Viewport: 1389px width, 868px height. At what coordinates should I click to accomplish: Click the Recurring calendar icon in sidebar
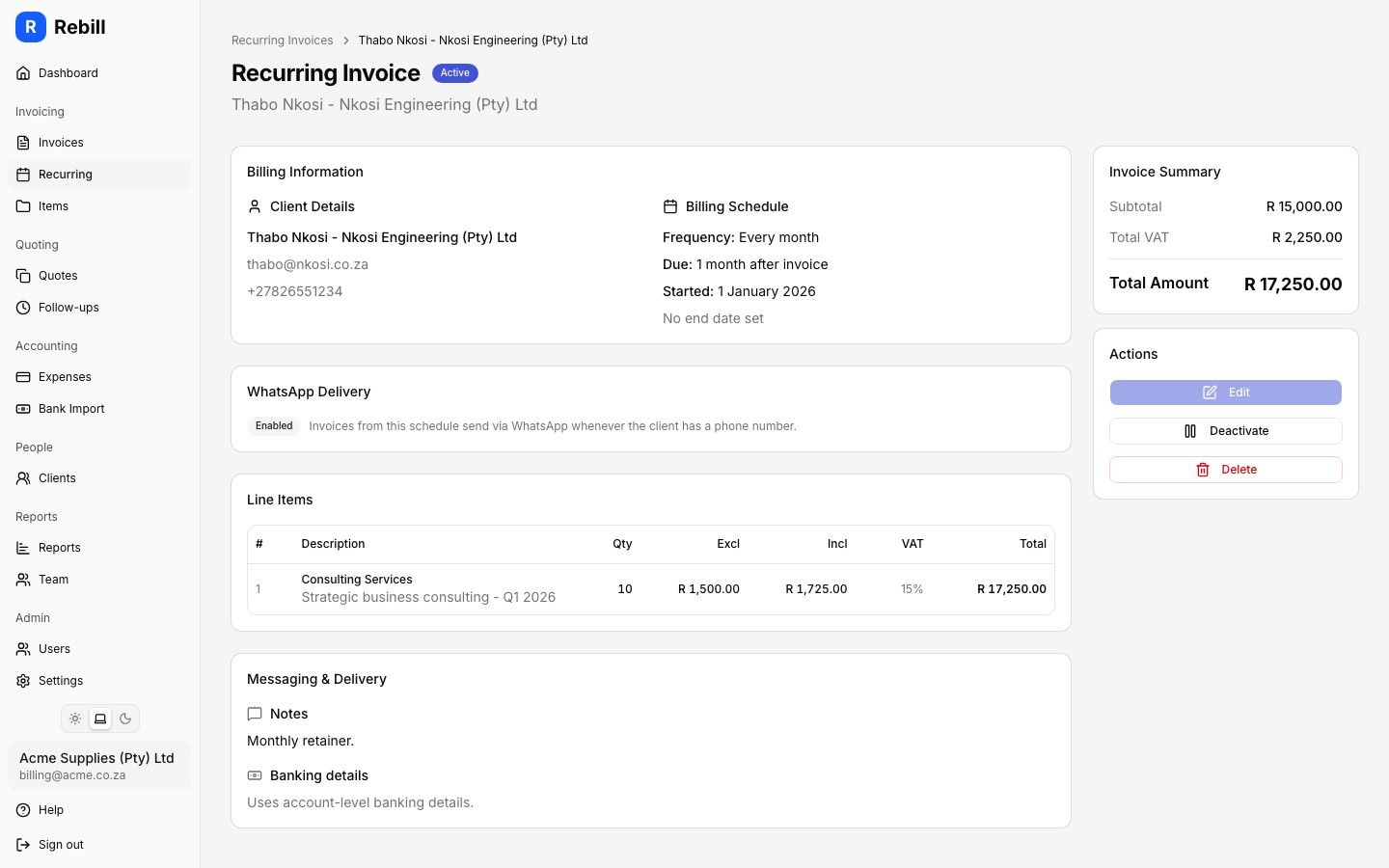(23, 175)
